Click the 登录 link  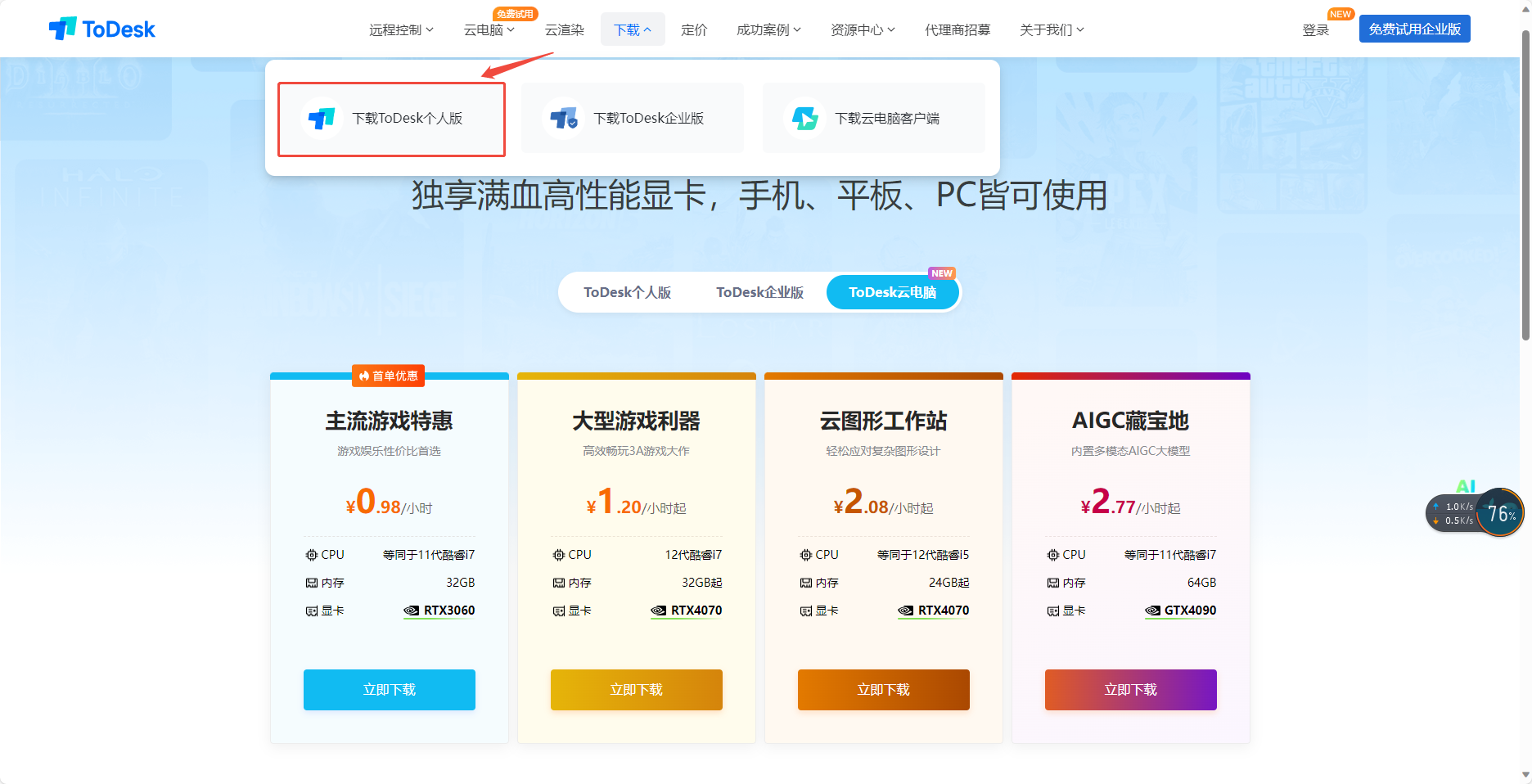point(1316,29)
